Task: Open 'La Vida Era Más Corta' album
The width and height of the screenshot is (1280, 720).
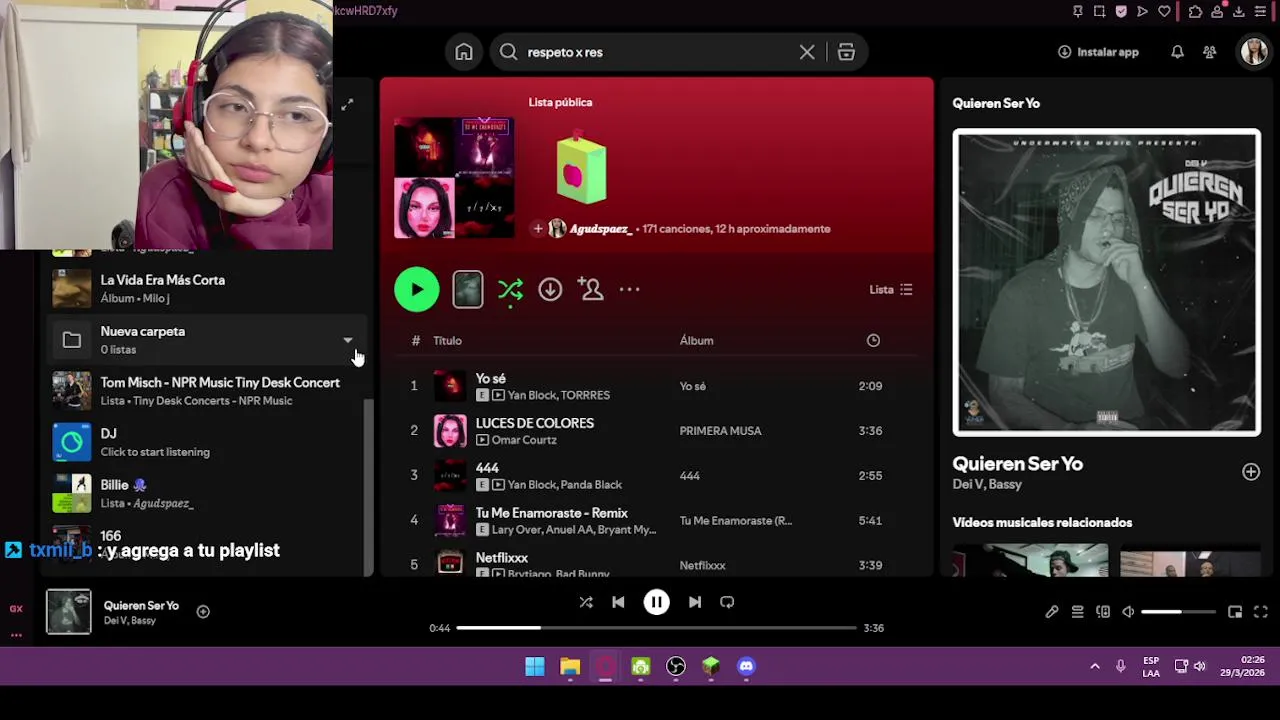Action: (208, 288)
